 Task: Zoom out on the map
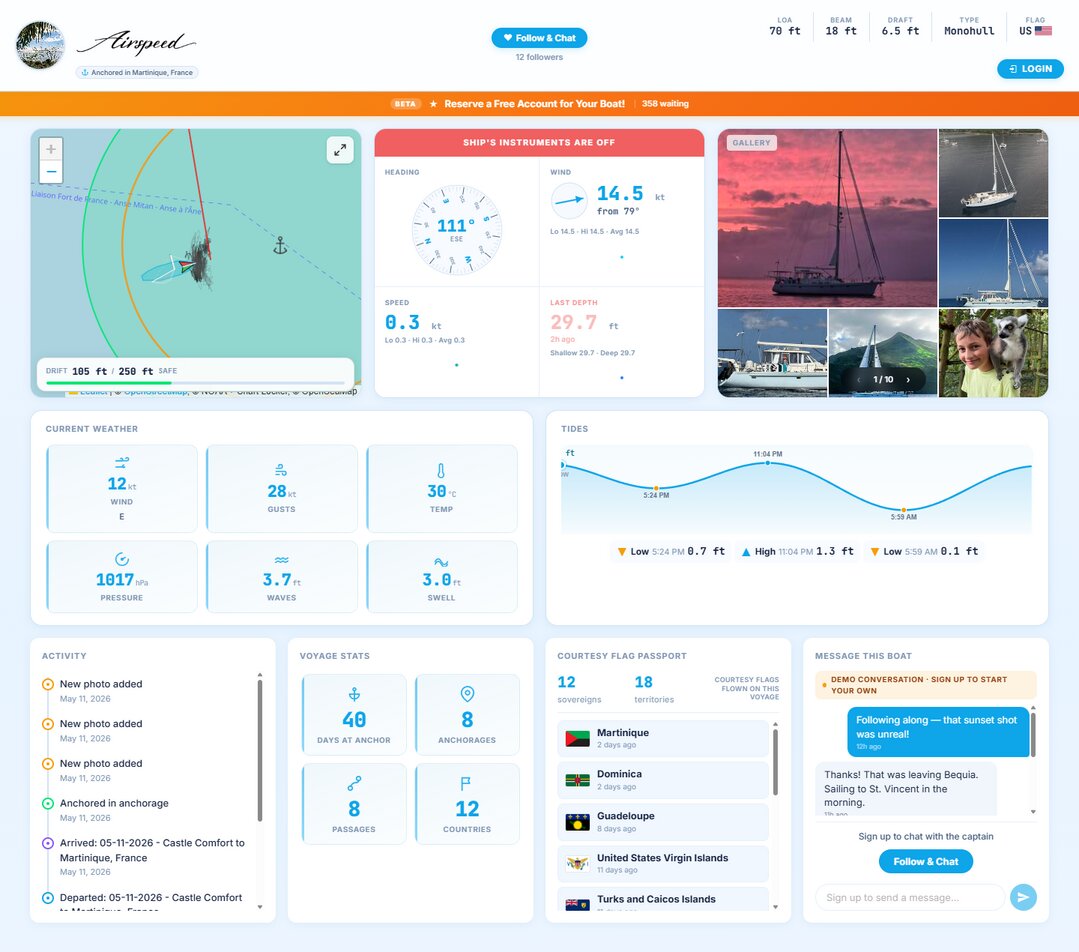pyautogui.click(x=51, y=172)
